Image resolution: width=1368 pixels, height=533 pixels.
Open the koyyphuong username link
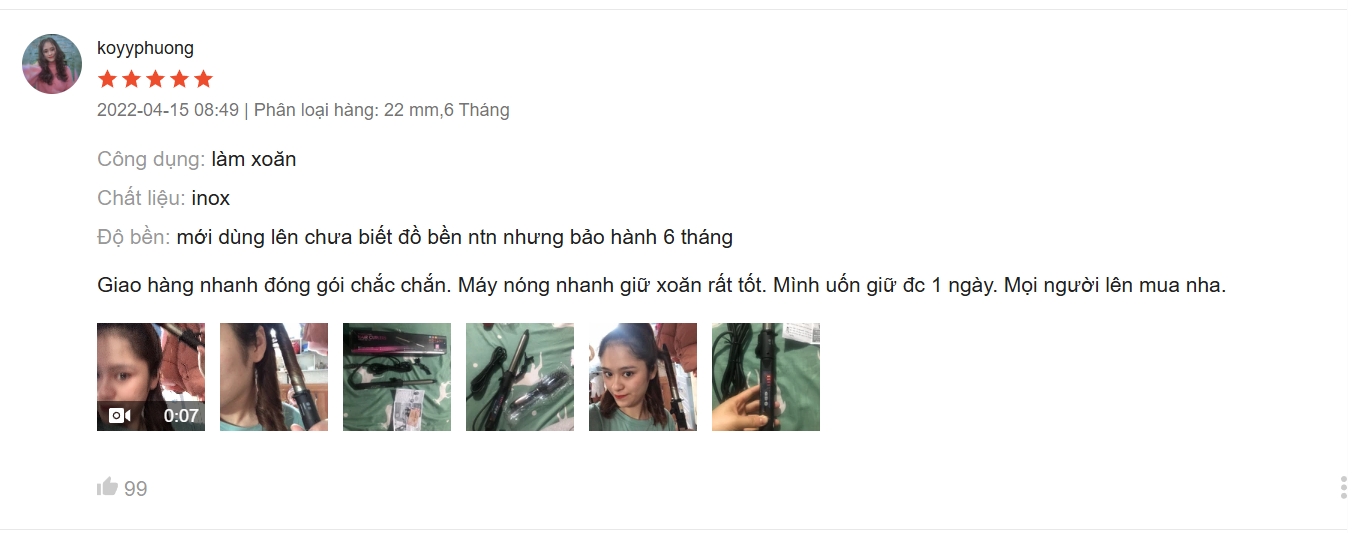point(145,48)
